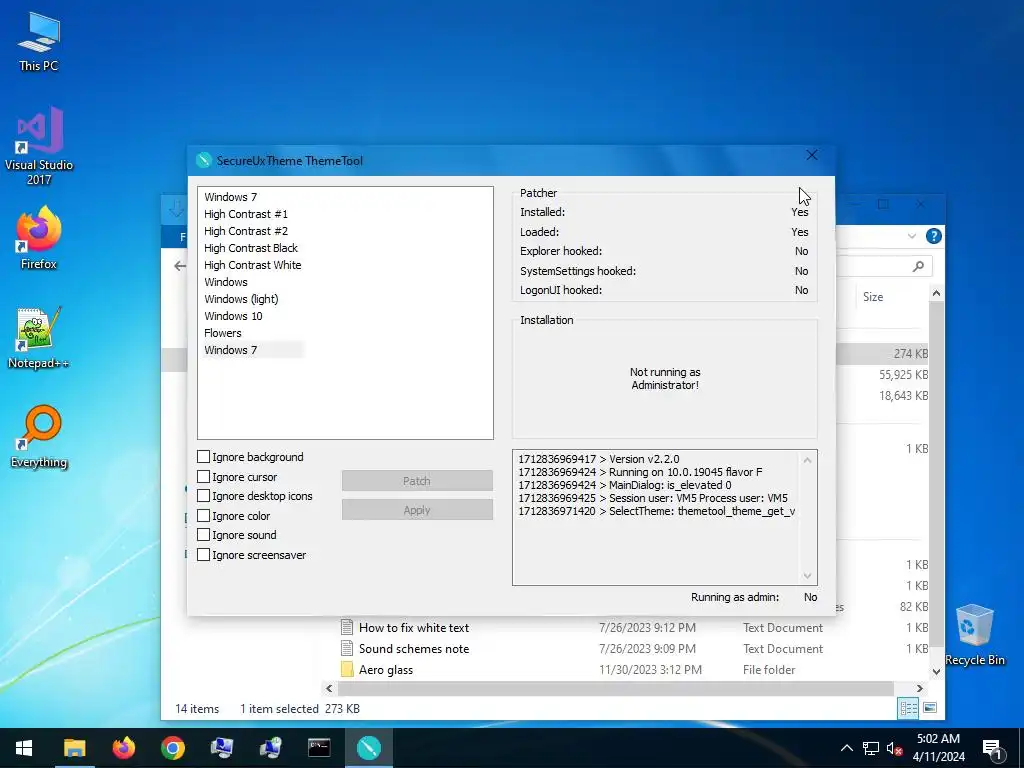Open network status tray icon
This screenshot has height=768, width=1024.
(871, 748)
